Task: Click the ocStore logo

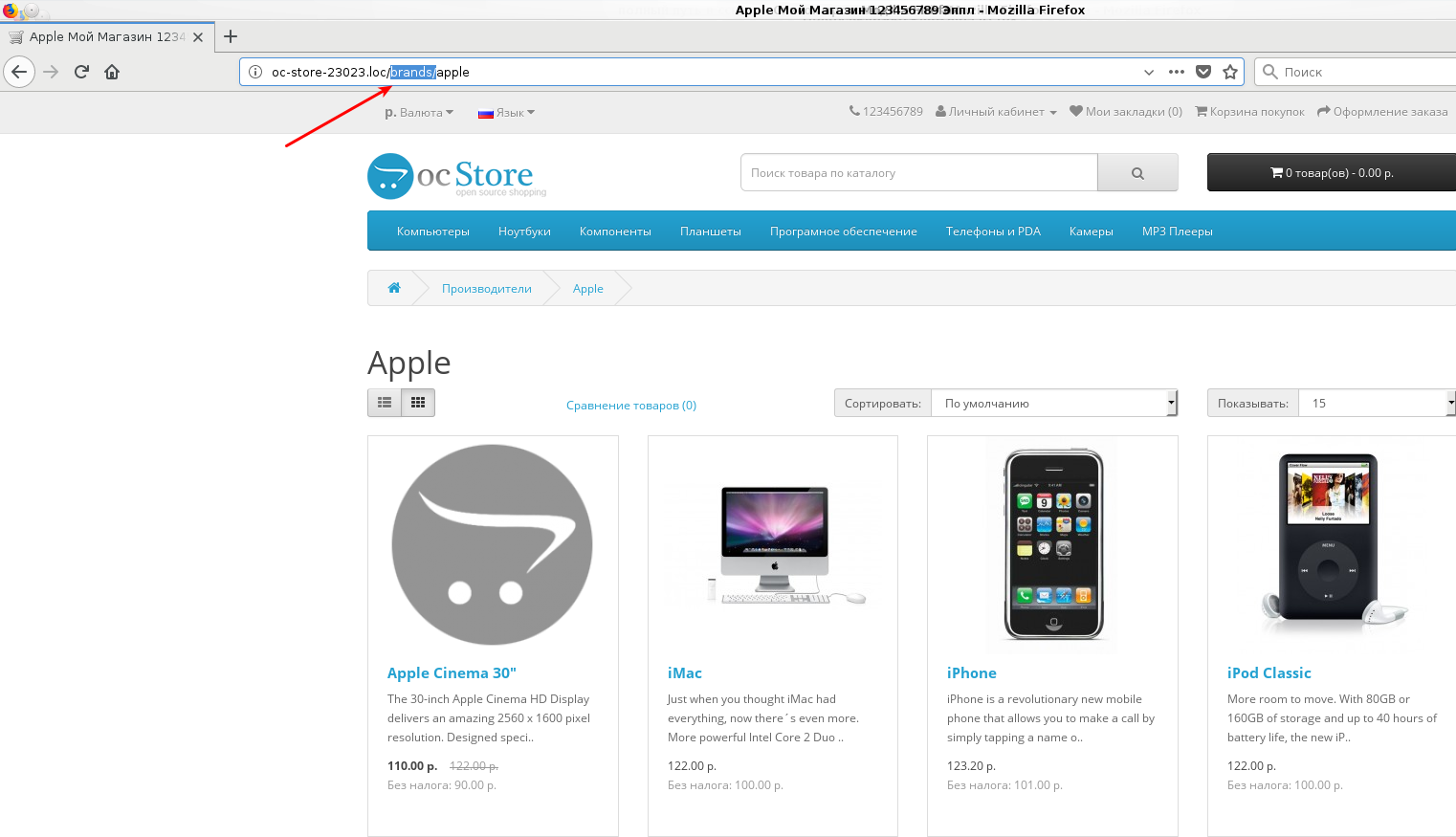Action: pyautogui.click(x=456, y=176)
